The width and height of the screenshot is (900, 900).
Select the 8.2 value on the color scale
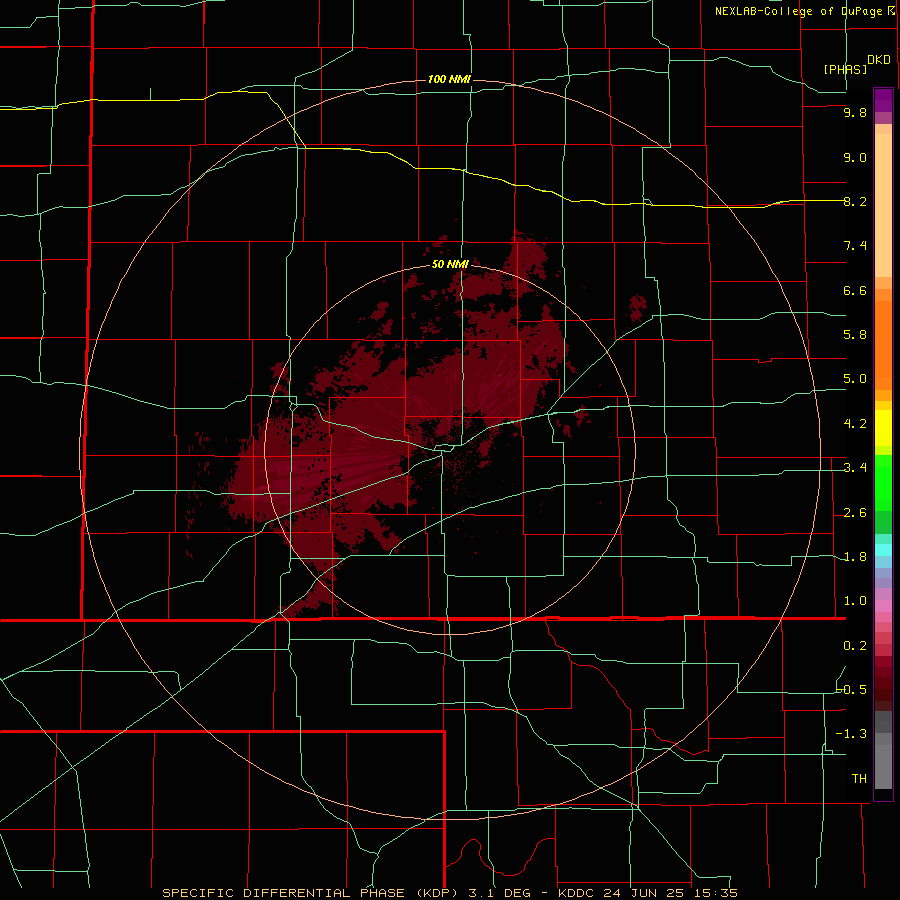pyautogui.click(x=855, y=201)
